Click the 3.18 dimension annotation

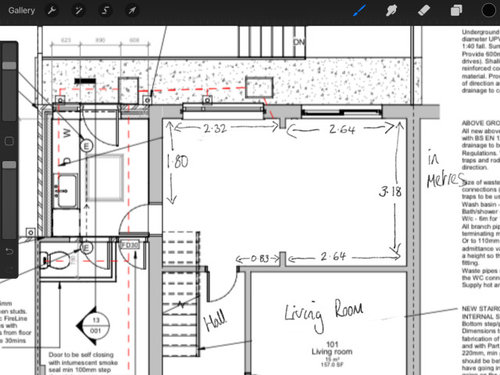tap(390, 191)
